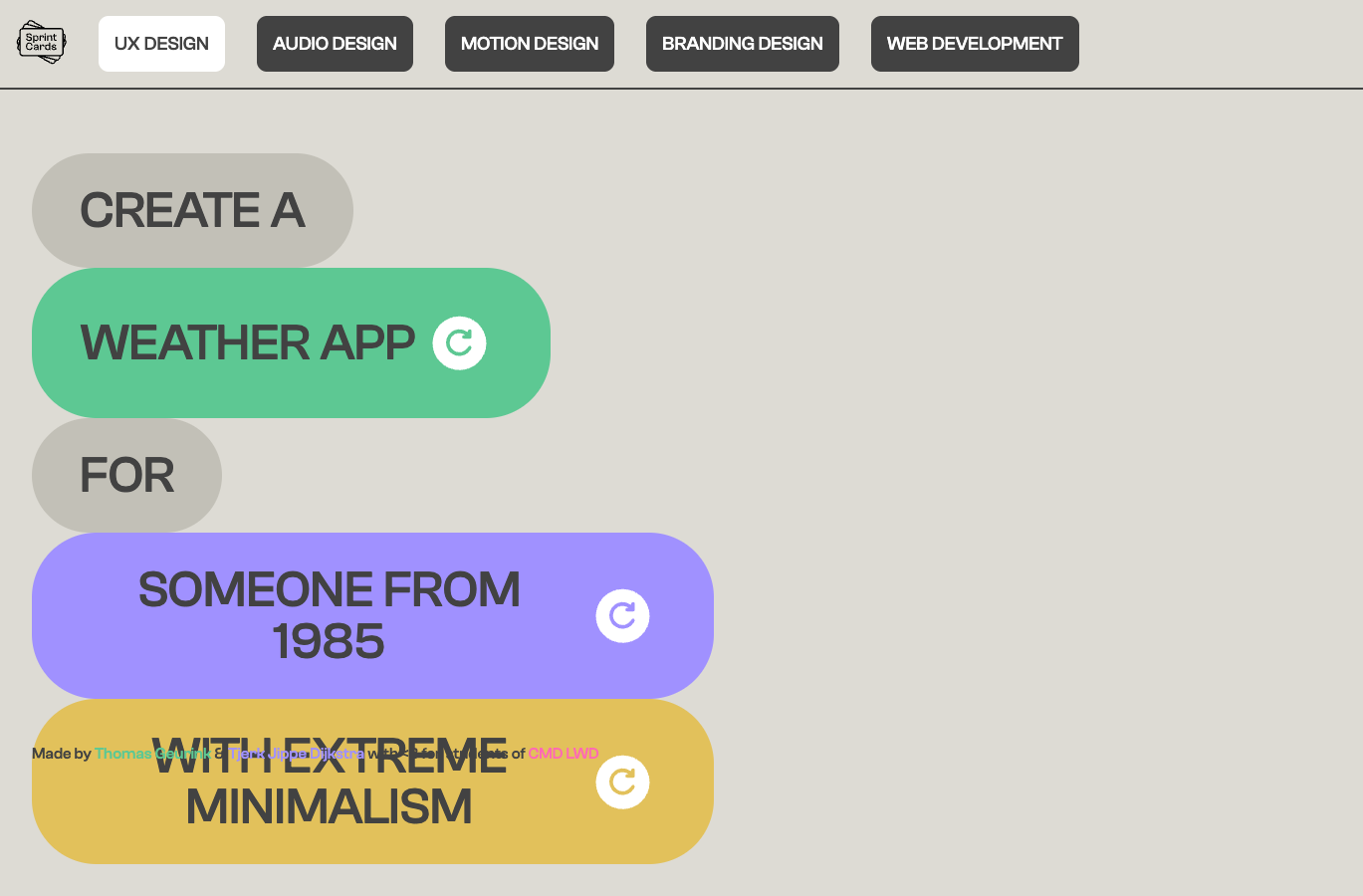1363x896 pixels.
Task: Click the green WEATHER APP card
Action: (x=249, y=342)
